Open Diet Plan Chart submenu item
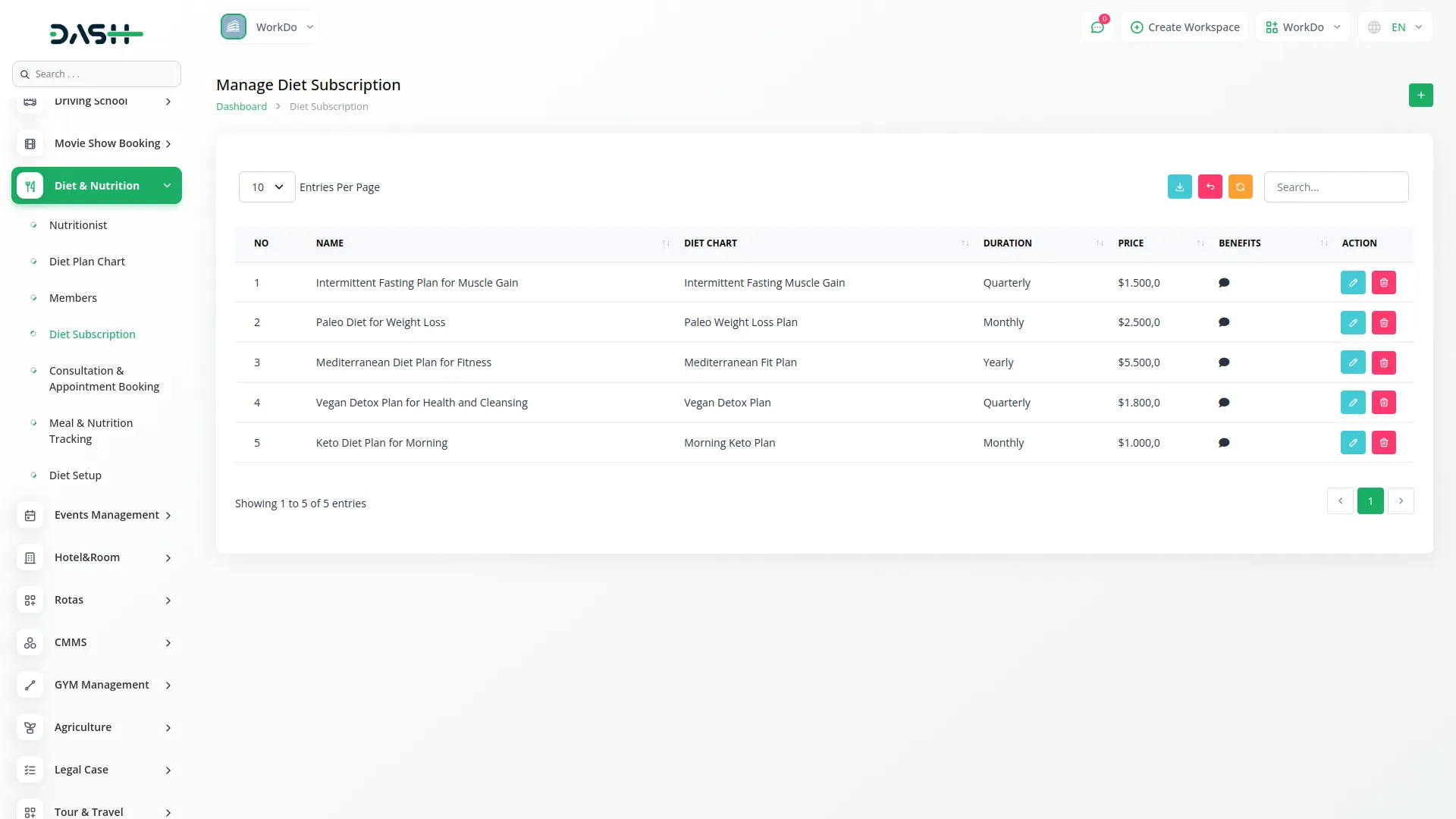This screenshot has height=819, width=1456. point(86,262)
